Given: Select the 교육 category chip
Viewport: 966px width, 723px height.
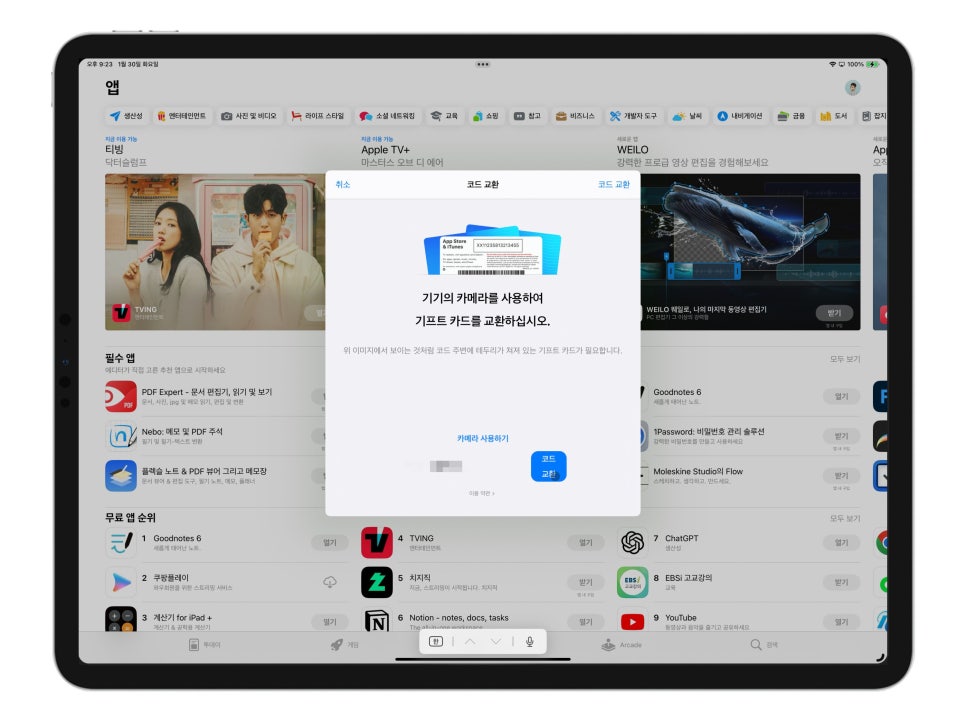Looking at the screenshot, I should click(444, 116).
